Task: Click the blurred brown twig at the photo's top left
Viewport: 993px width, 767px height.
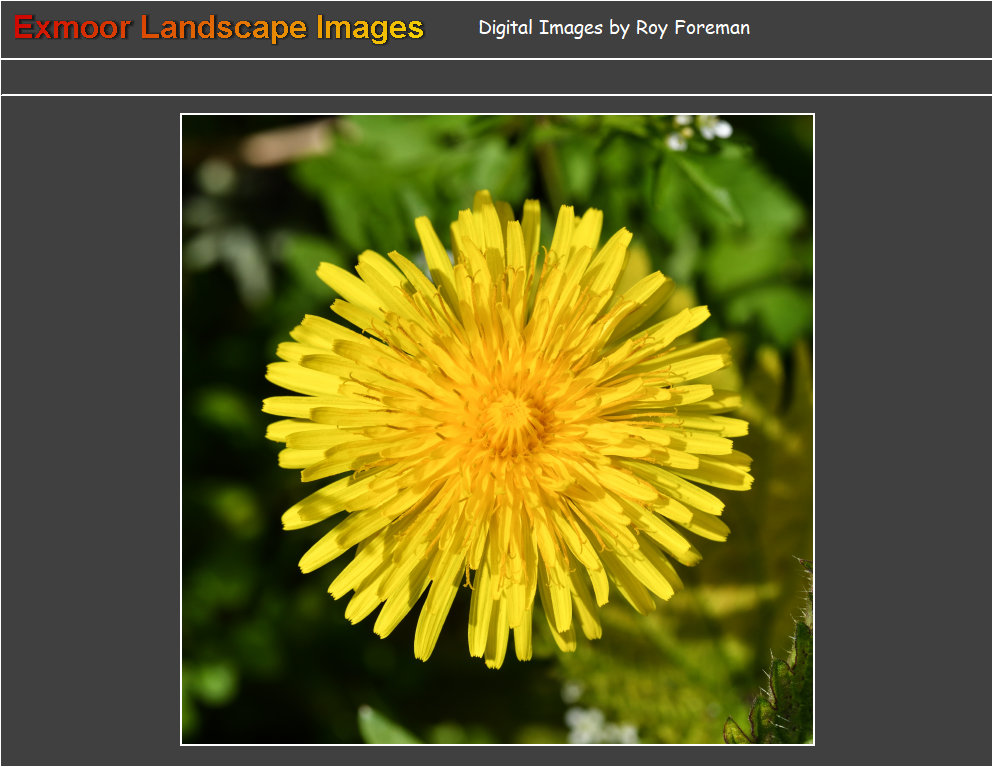Action: click(x=285, y=142)
